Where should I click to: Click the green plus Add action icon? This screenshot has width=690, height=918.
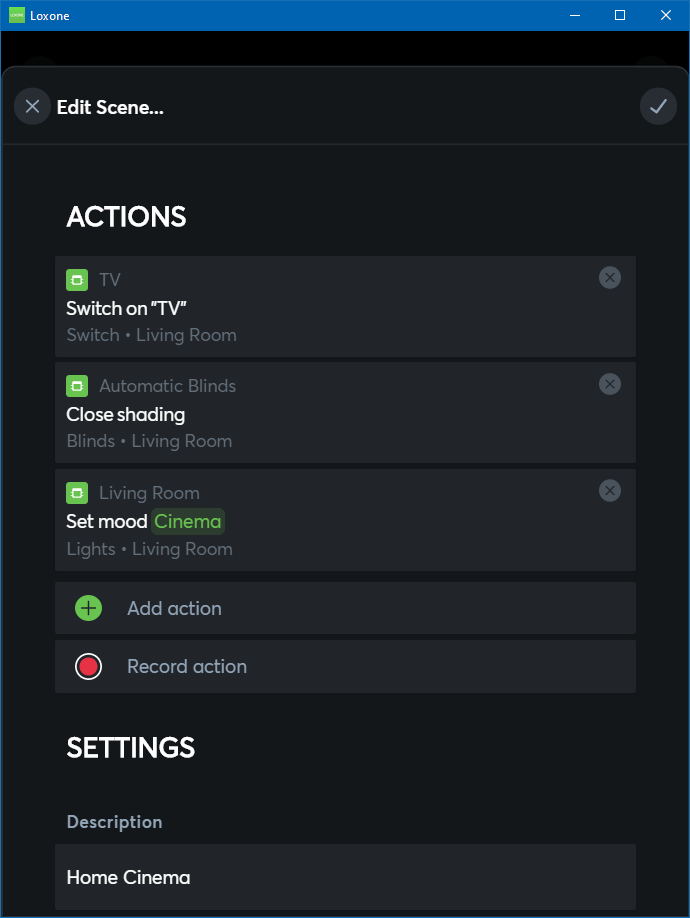tap(89, 608)
